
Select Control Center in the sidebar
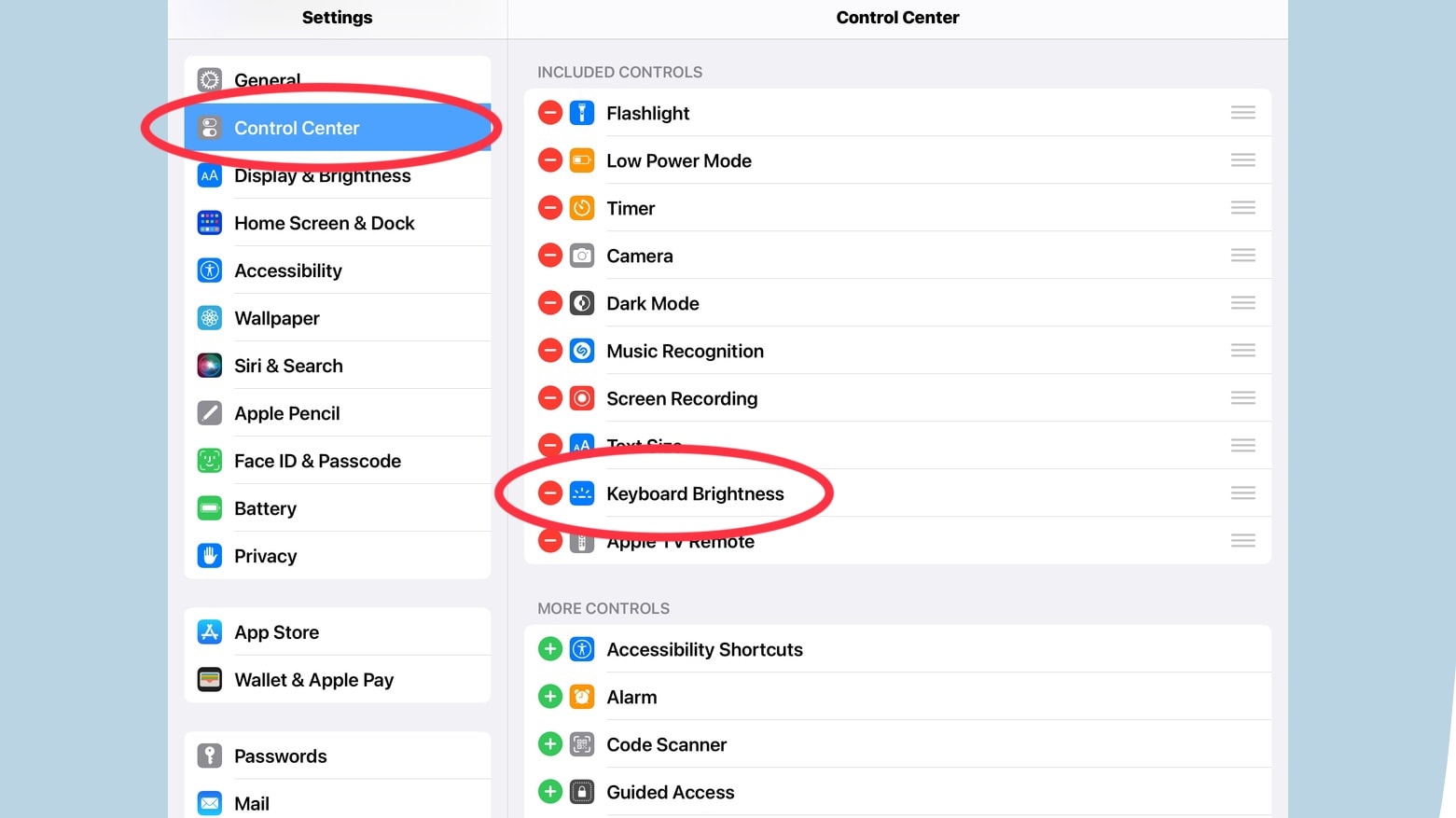point(297,129)
